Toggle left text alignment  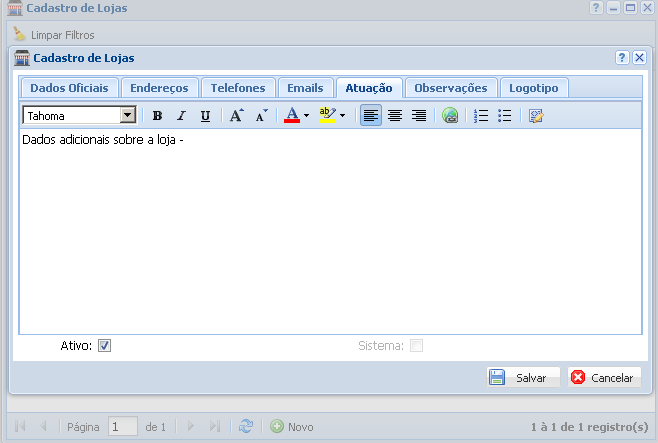[x=371, y=116]
